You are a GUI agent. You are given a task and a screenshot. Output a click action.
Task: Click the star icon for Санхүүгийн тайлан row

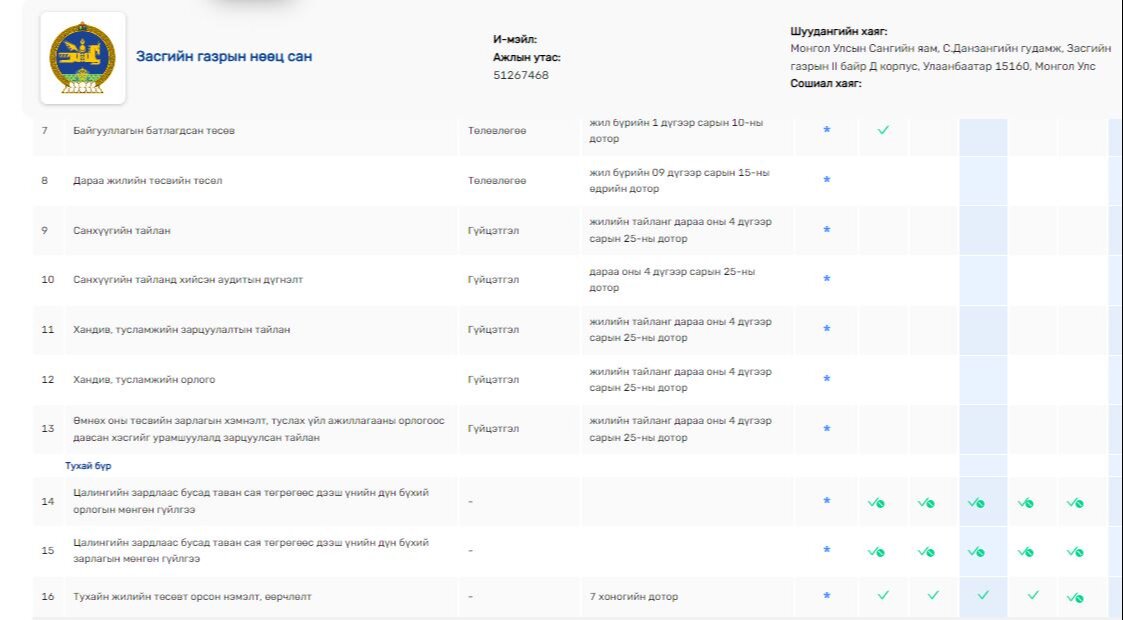[826, 230]
